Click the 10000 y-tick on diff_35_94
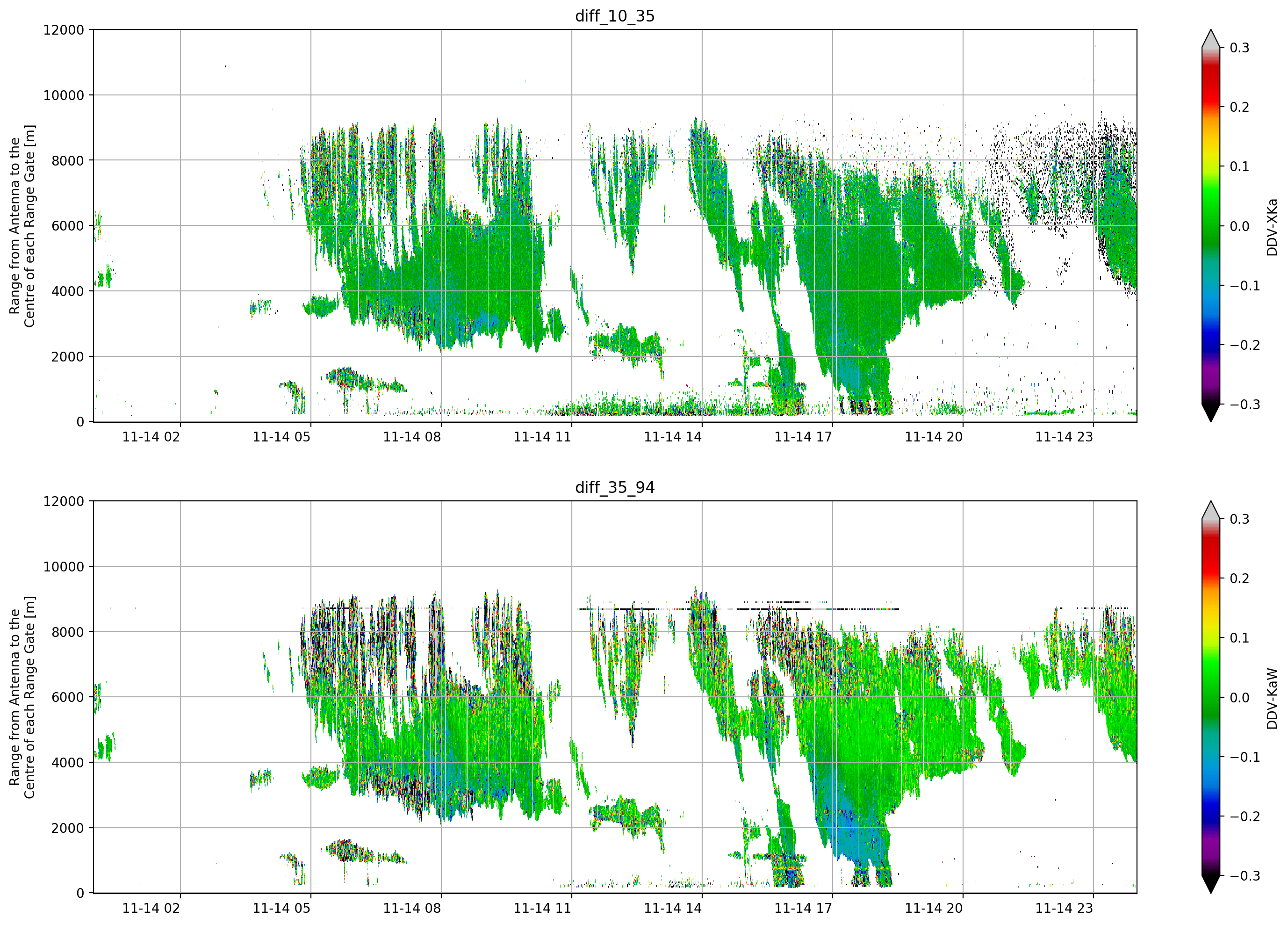The width and height of the screenshot is (1288, 925). [64, 566]
